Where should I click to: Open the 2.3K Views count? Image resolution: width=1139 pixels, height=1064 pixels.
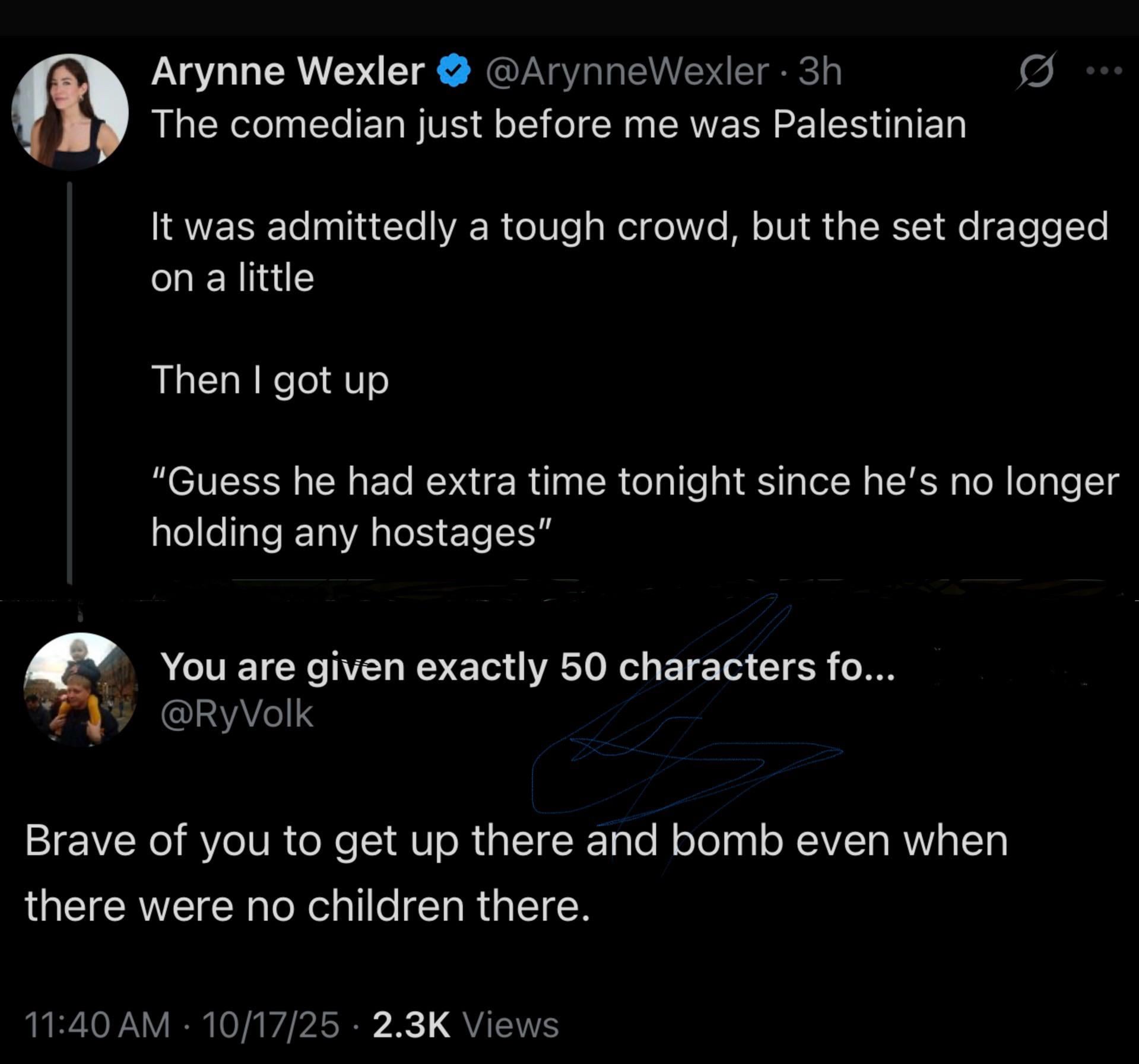click(465, 1025)
